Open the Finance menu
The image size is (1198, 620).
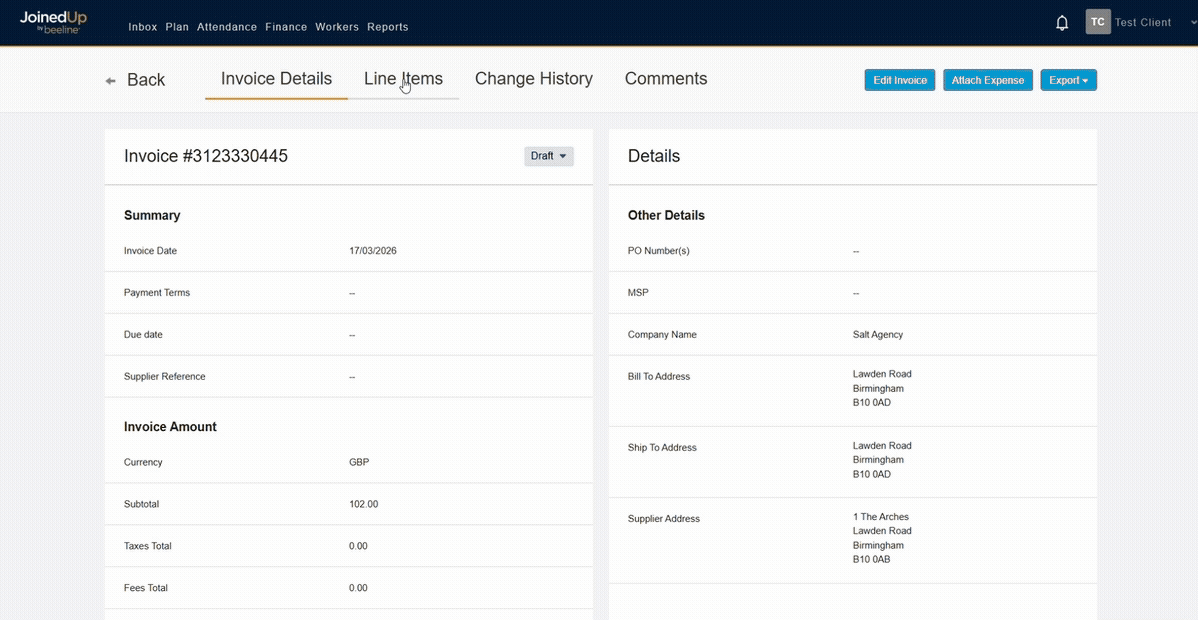(286, 27)
